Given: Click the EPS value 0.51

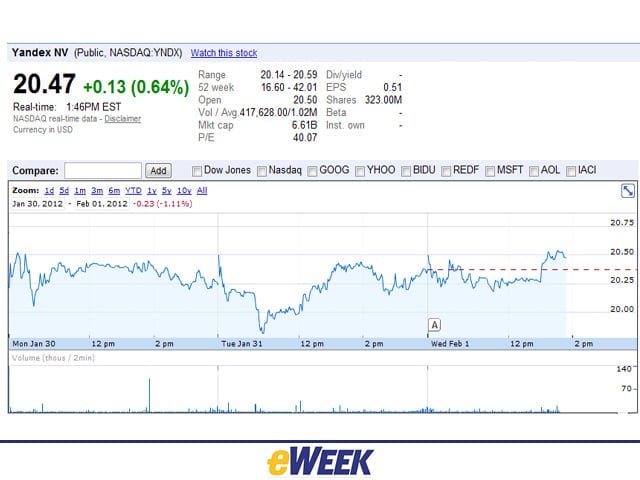Looking at the screenshot, I should click(393, 87).
